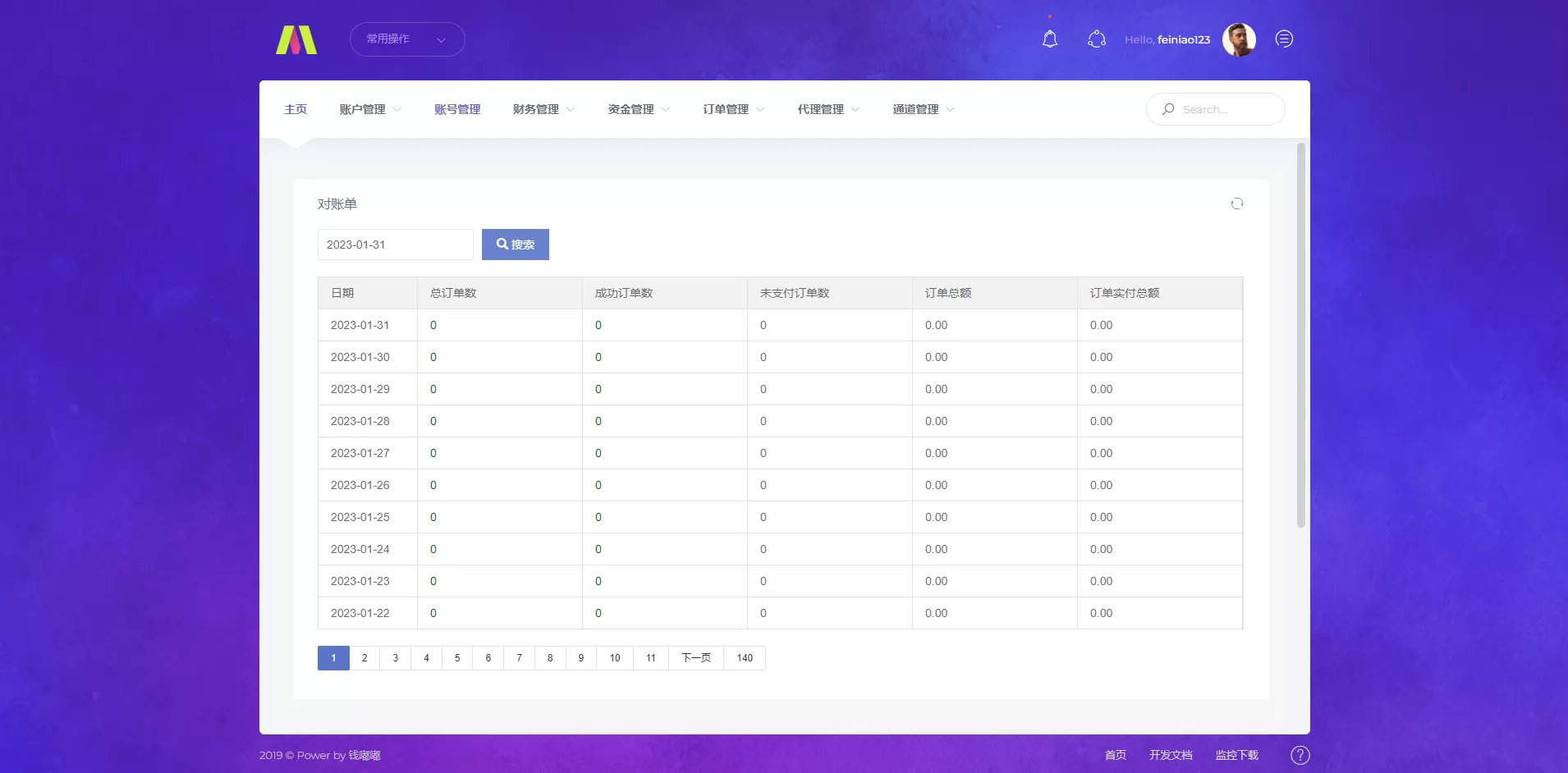
Task: Expand the 订单管理 menu
Action: 733,109
